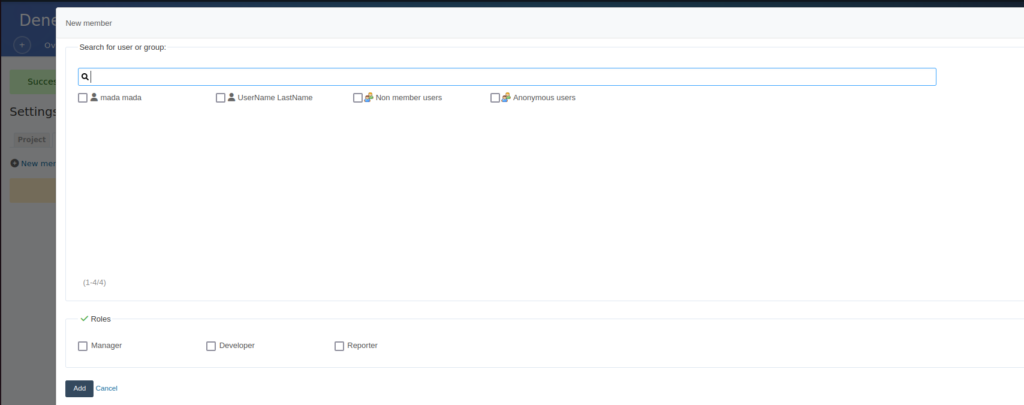Click the circled plus icon in header
The height and width of the screenshot is (405, 1024).
pyautogui.click(x=22, y=45)
